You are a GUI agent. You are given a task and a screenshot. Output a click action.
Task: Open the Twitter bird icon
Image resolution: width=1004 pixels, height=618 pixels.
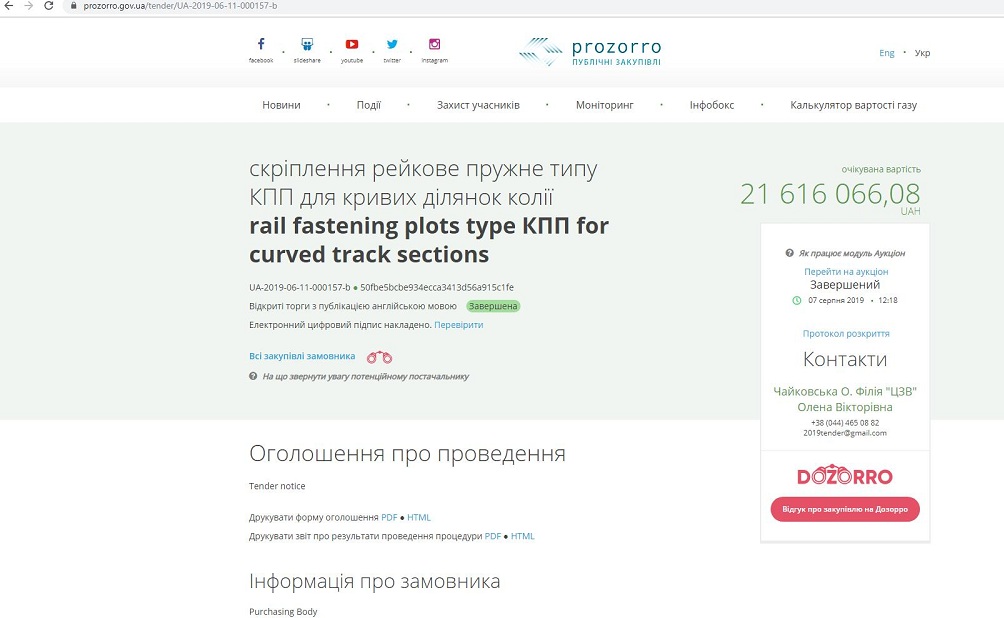click(x=392, y=45)
